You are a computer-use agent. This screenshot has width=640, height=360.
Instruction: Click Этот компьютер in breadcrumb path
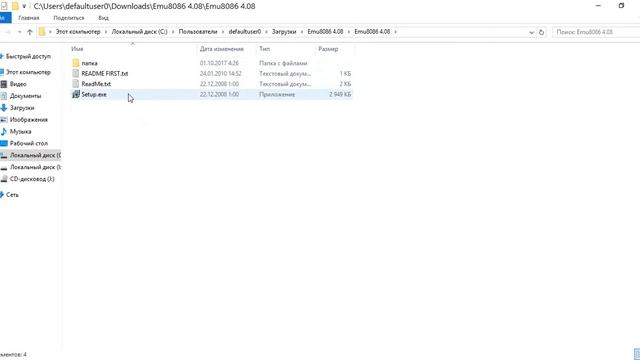pyautogui.click(x=78, y=31)
